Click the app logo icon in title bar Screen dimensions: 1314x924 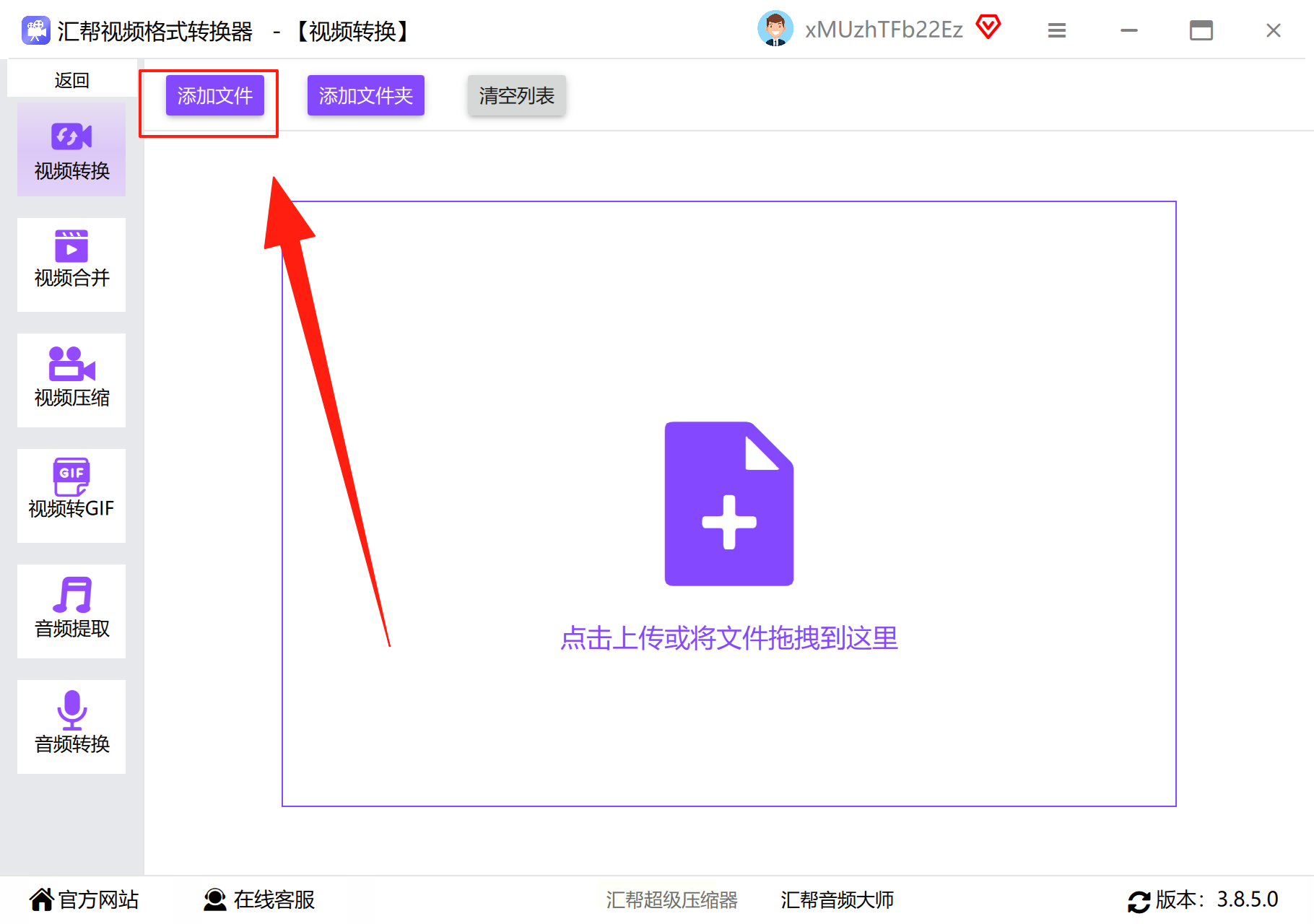36,30
